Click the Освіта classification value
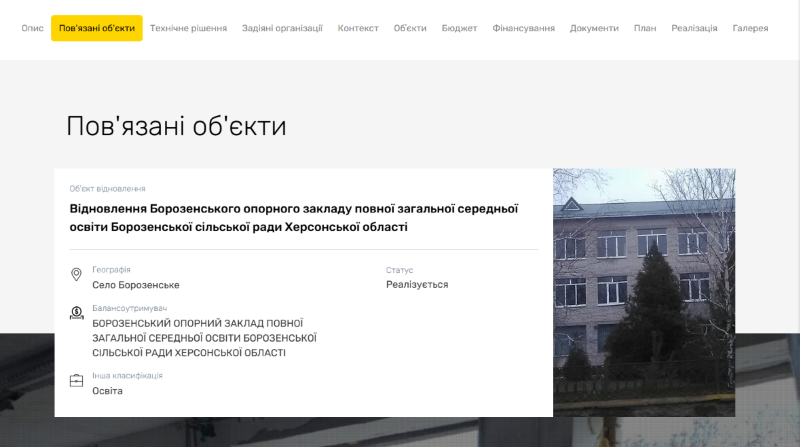Viewport: 800px width, 447px height. pyautogui.click(x=107, y=390)
